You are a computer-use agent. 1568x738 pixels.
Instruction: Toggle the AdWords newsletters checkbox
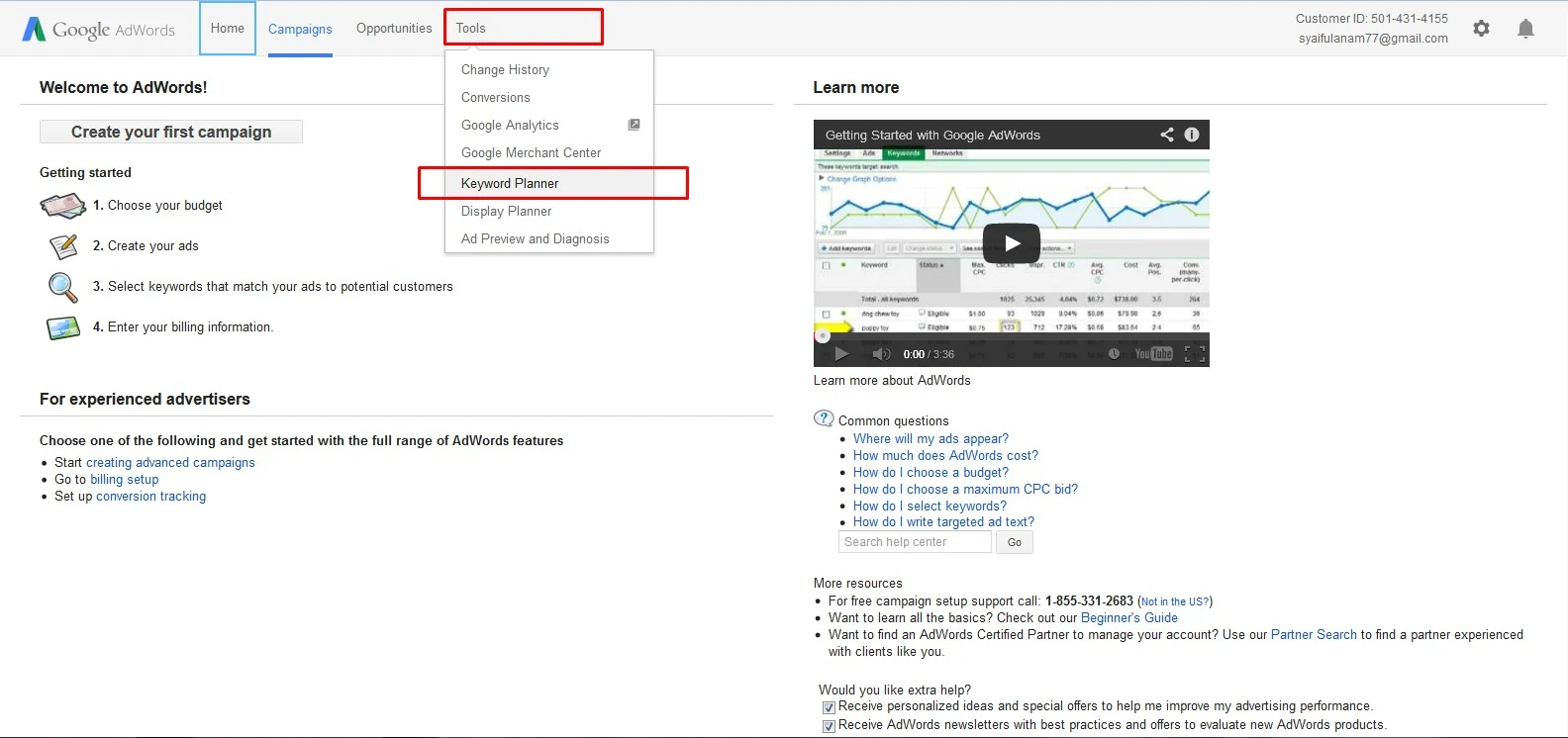point(829,726)
